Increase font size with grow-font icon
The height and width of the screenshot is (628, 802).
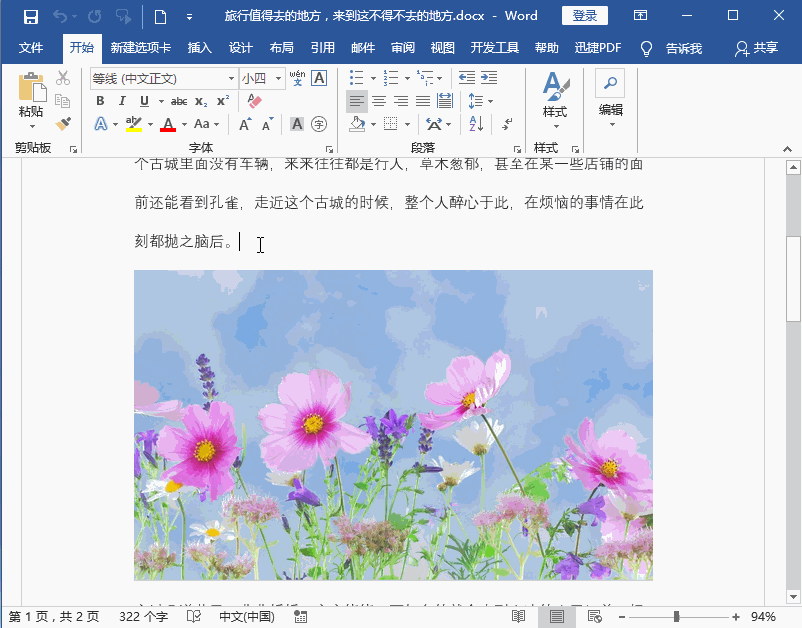(x=246, y=124)
